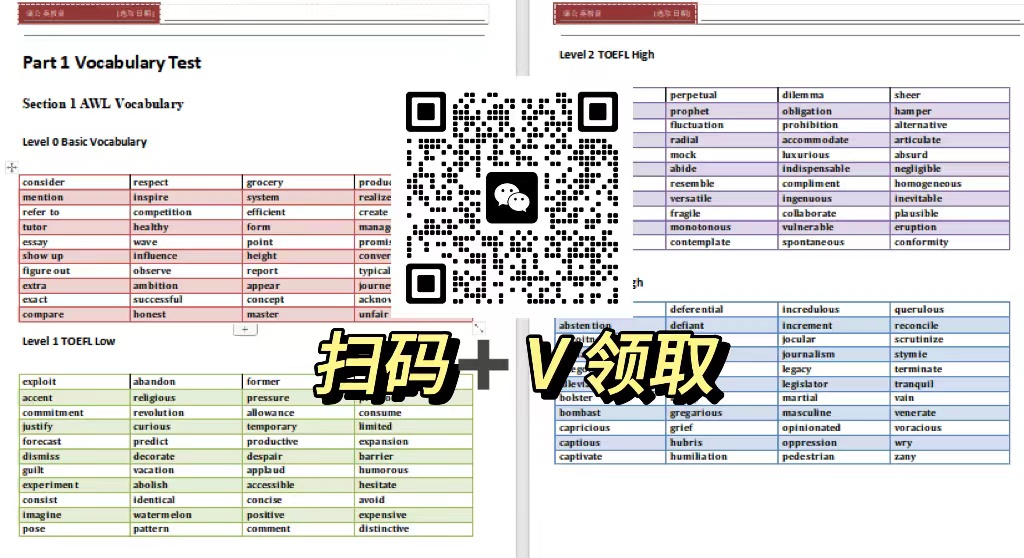
Task: Click the cell containing "deferential"
Action: pyautogui.click(x=722, y=310)
